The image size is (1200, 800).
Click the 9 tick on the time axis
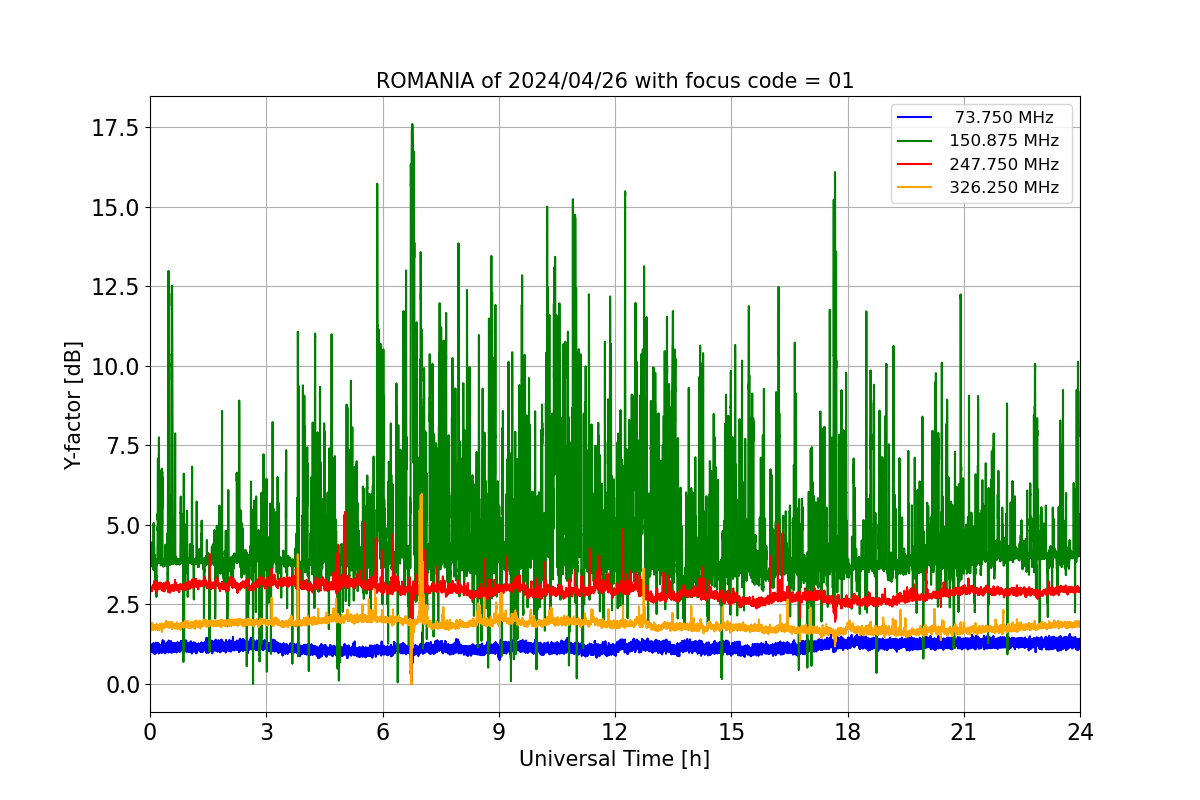[499, 732]
